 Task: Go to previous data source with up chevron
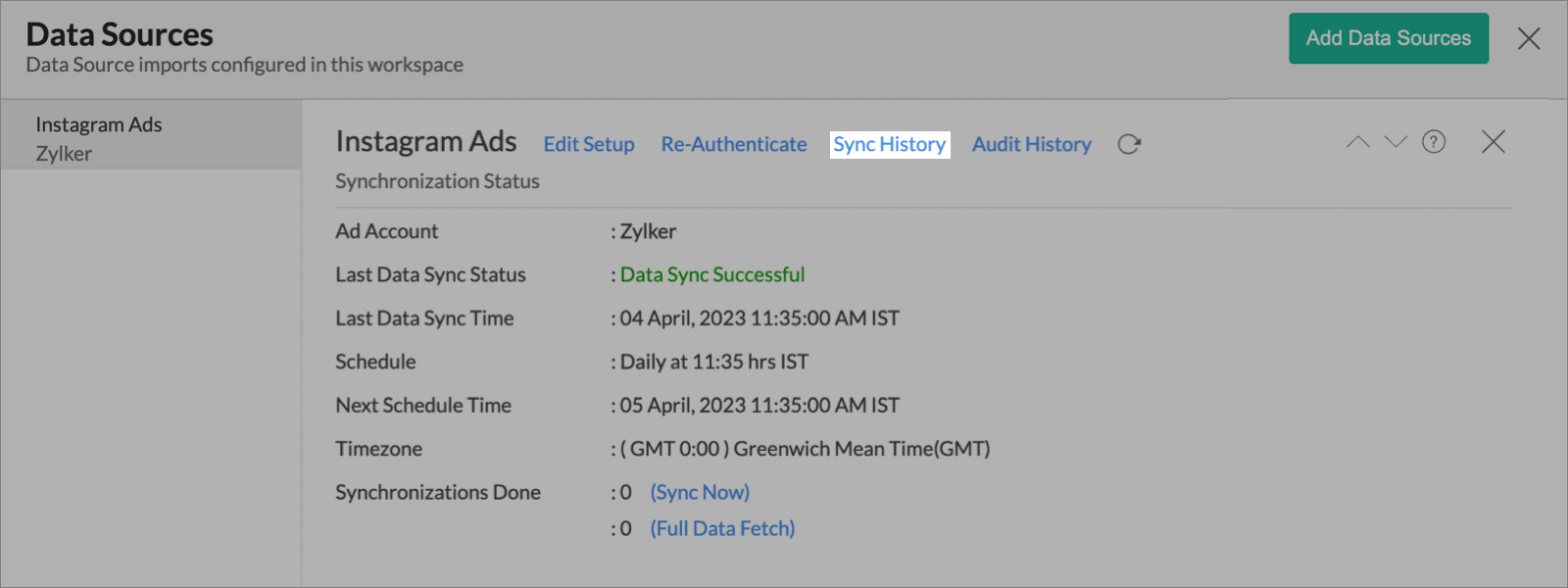(x=1358, y=142)
